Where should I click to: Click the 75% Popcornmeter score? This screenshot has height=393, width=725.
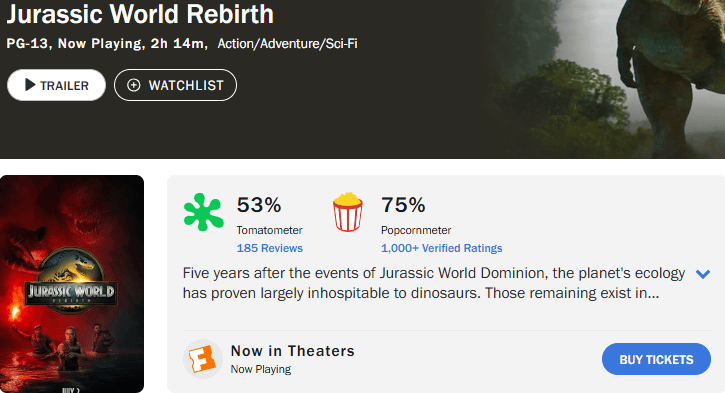[x=403, y=205]
